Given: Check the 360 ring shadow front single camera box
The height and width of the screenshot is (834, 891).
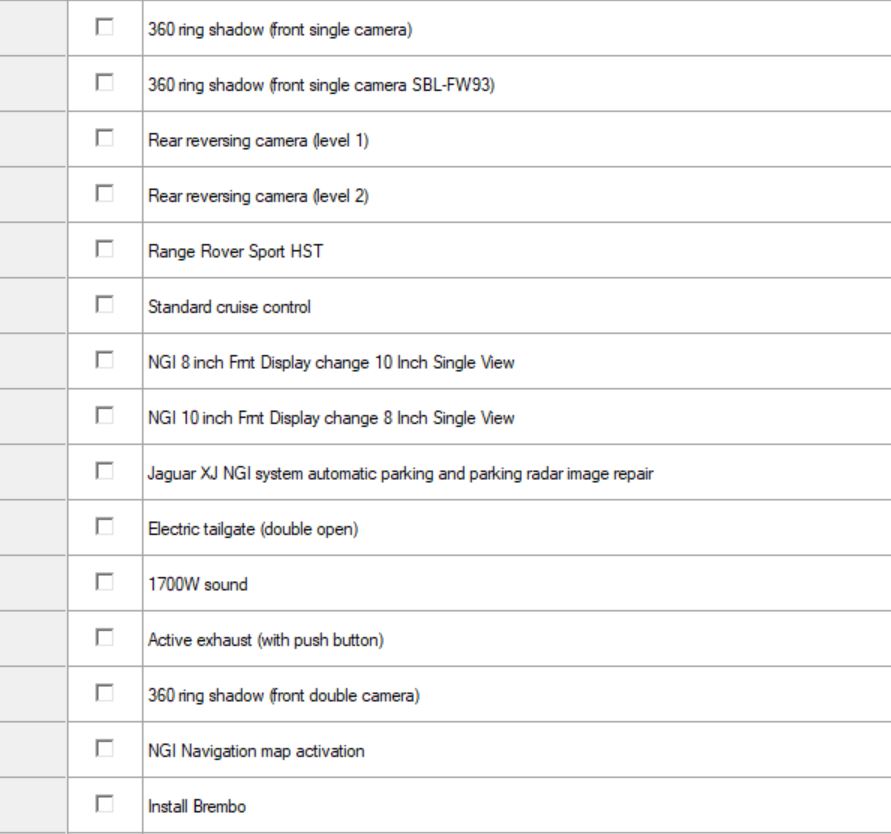Looking at the screenshot, I should pos(104,29).
